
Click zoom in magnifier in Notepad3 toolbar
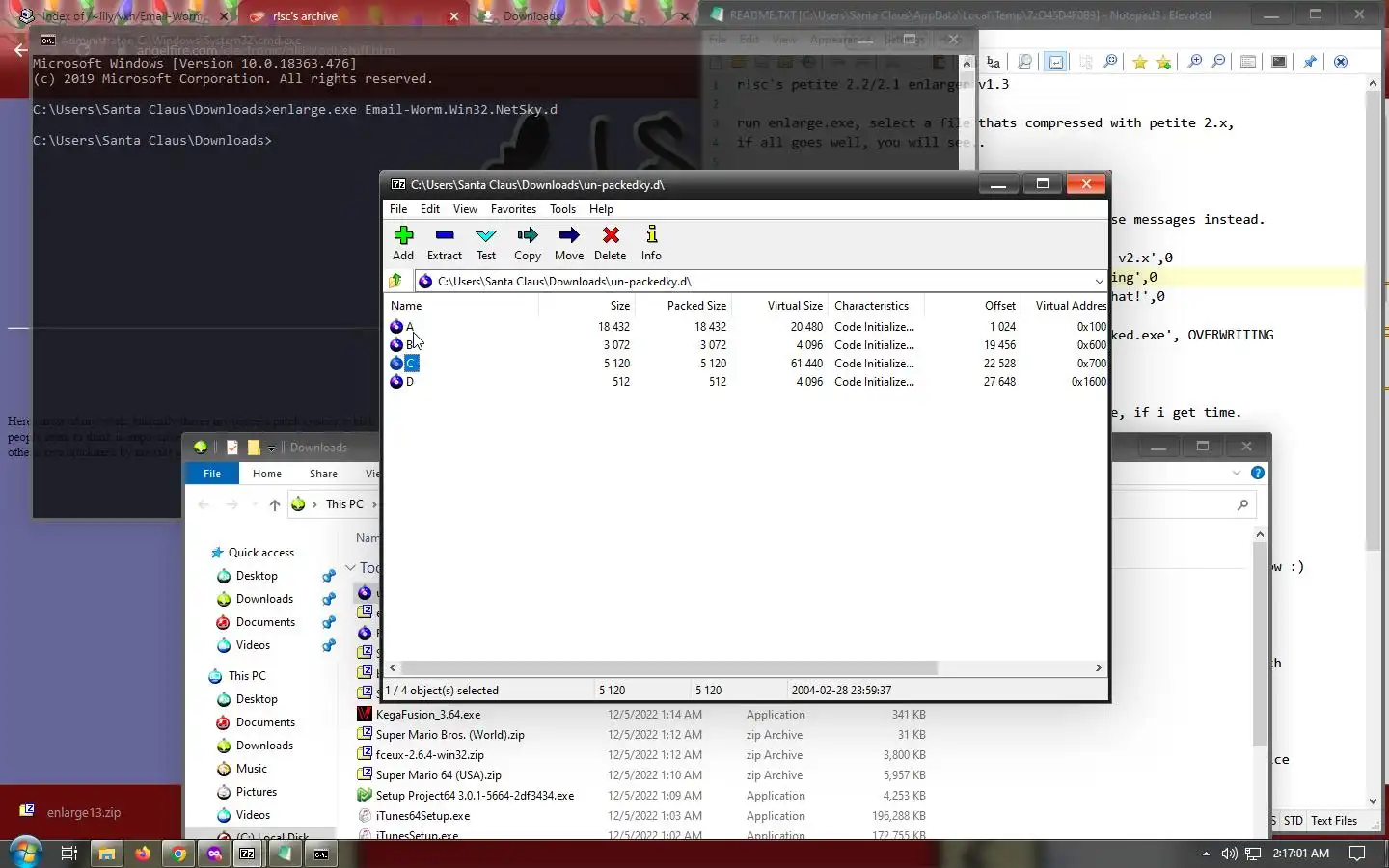click(x=1194, y=62)
